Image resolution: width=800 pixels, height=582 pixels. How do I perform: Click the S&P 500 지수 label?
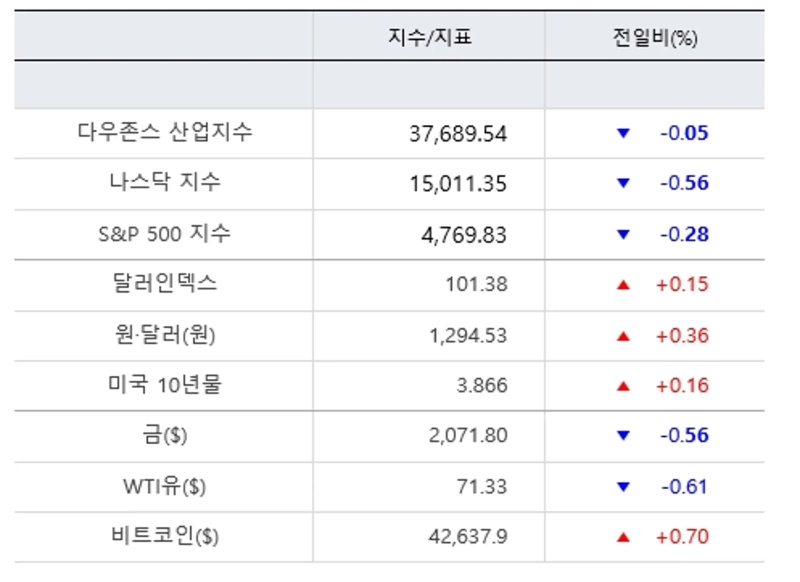[165, 234]
